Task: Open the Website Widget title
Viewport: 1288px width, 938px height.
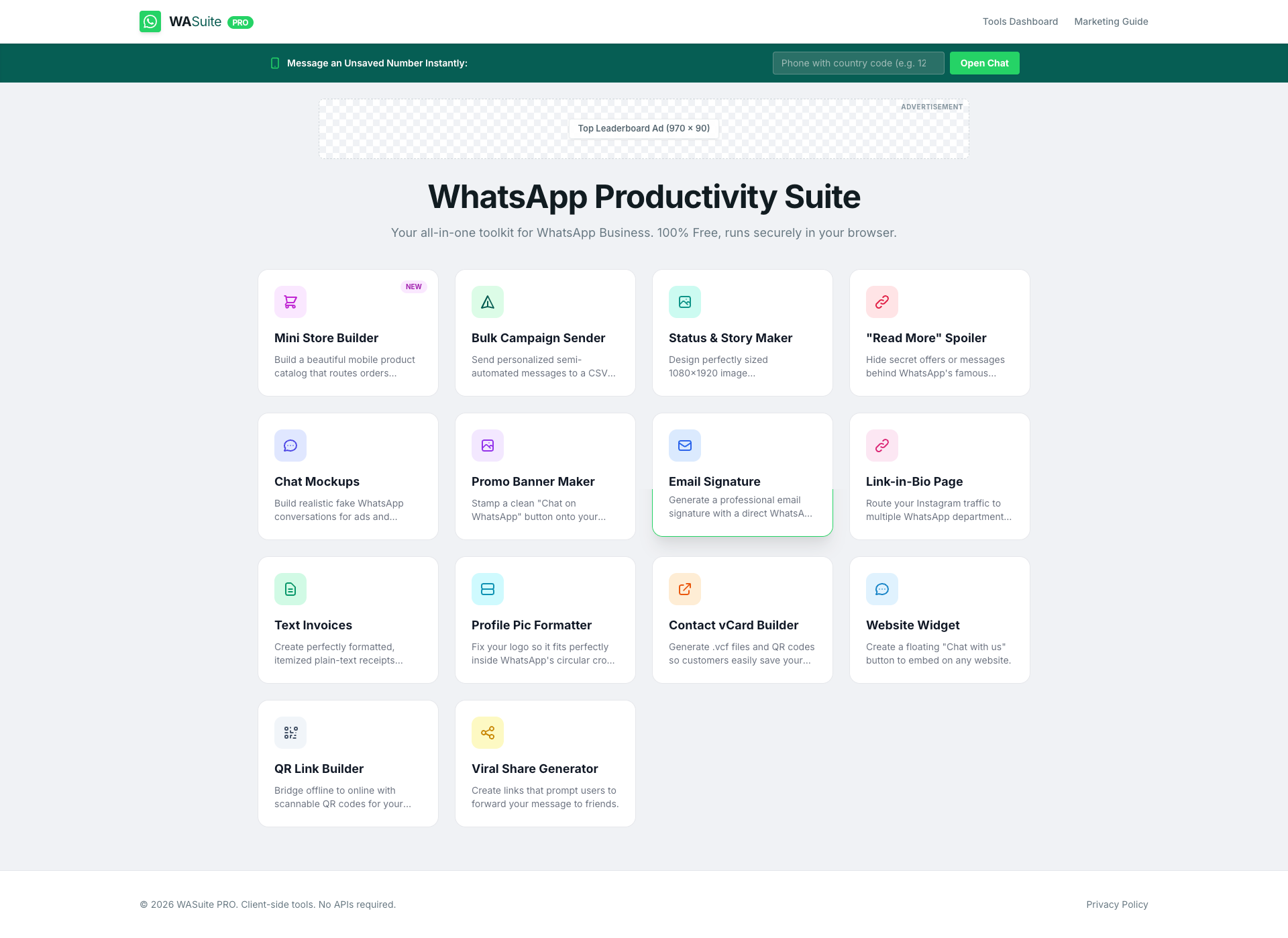Action: (912, 625)
